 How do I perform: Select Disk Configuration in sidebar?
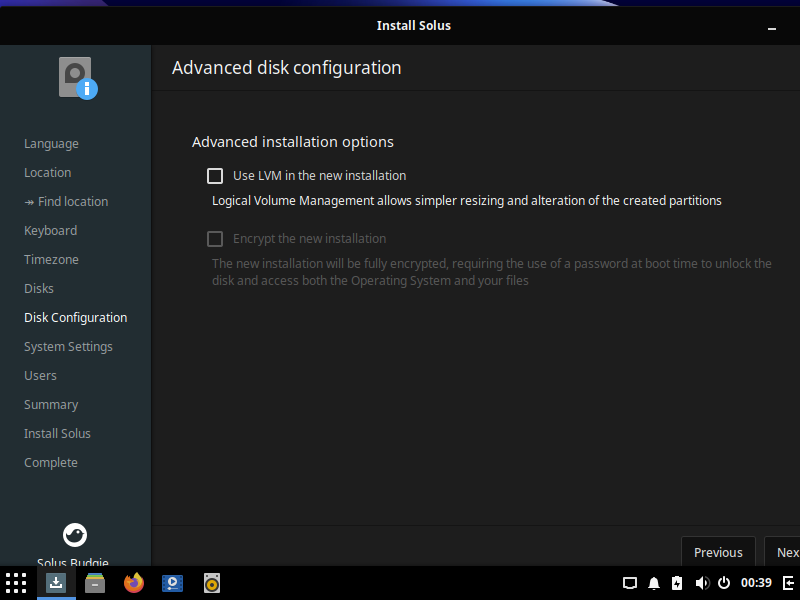pyautogui.click(x=76, y=318)
